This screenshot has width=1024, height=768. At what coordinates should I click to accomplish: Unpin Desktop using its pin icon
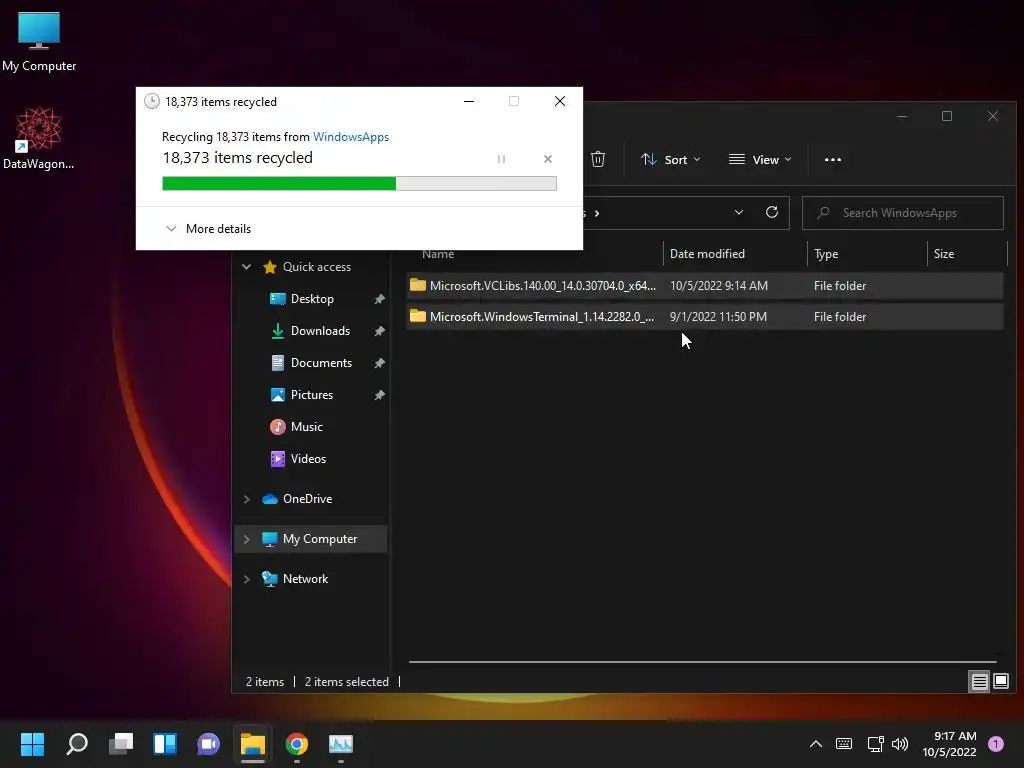pyautogui.click(x=379, y=299)
